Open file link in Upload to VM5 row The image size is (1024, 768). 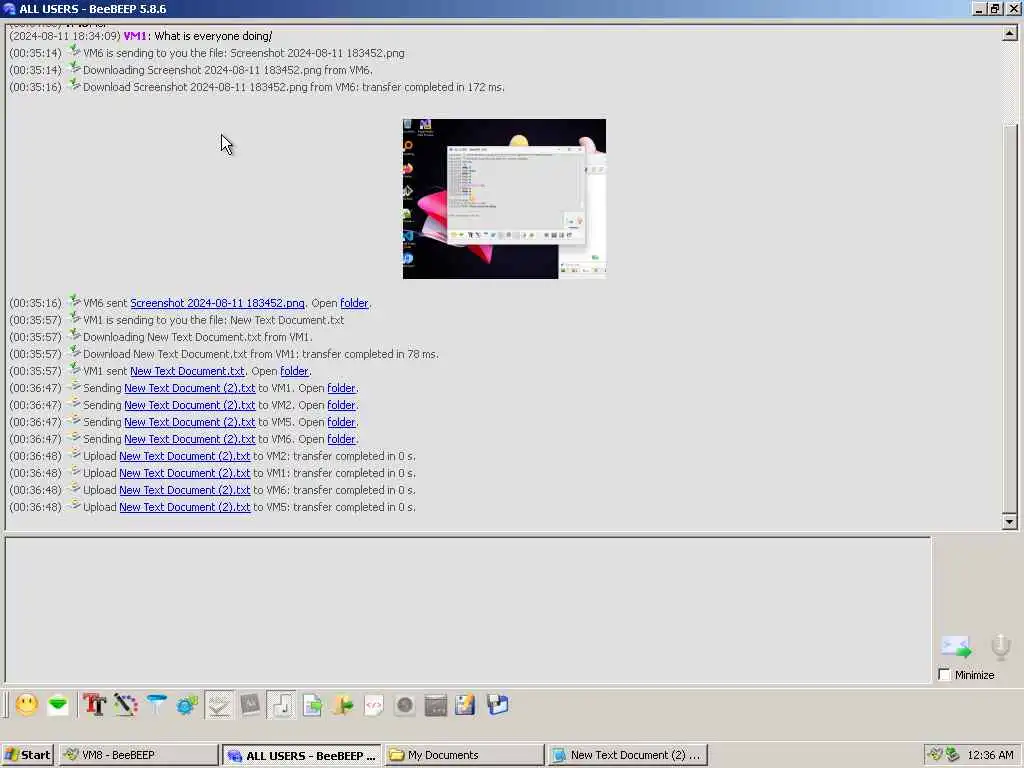pos(185,507)
